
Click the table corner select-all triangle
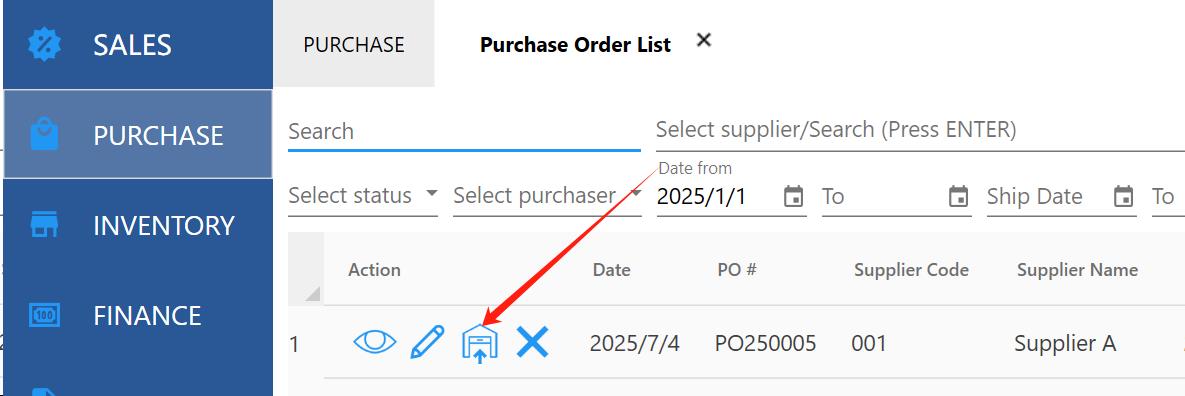tap(312, 293)
